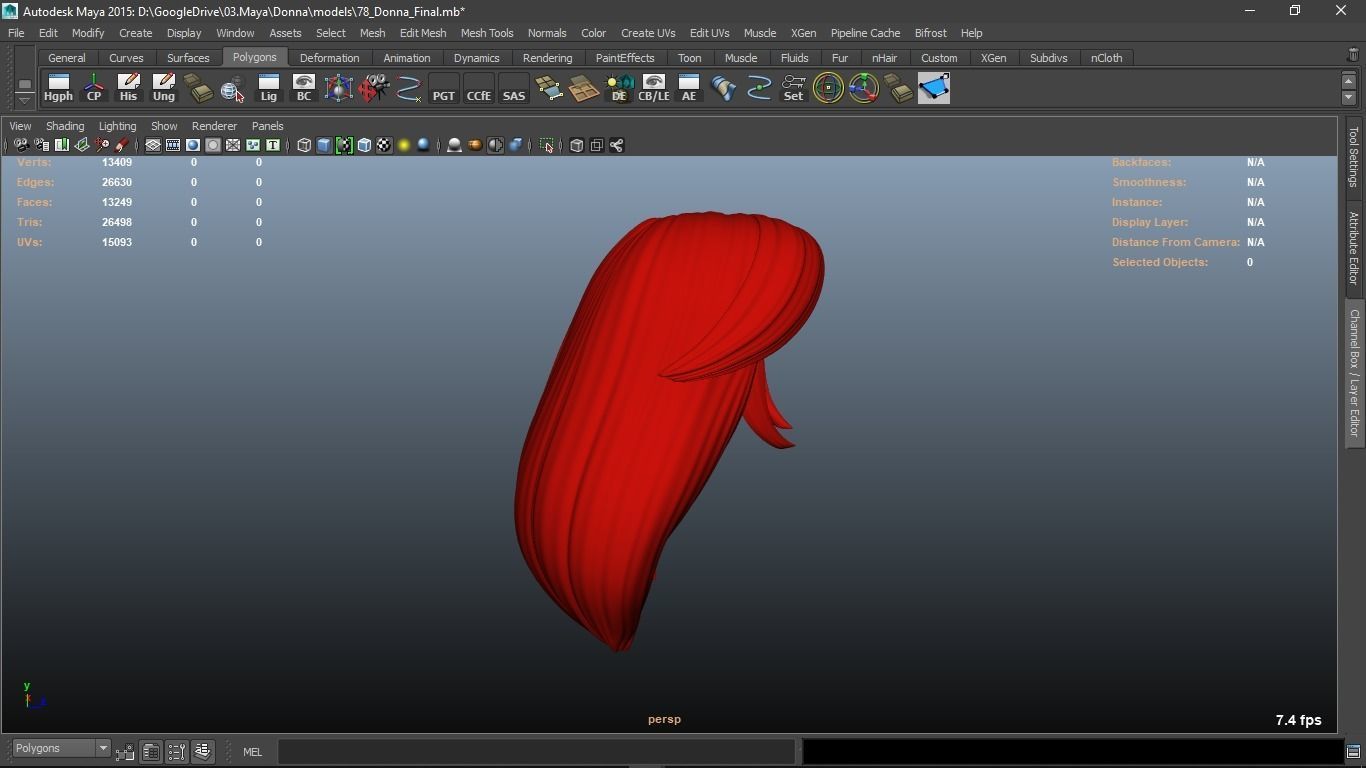The height and width of the screenshot is (768, 1366).
Task: Open the Create UVs menu
Action: pos(648,33)
